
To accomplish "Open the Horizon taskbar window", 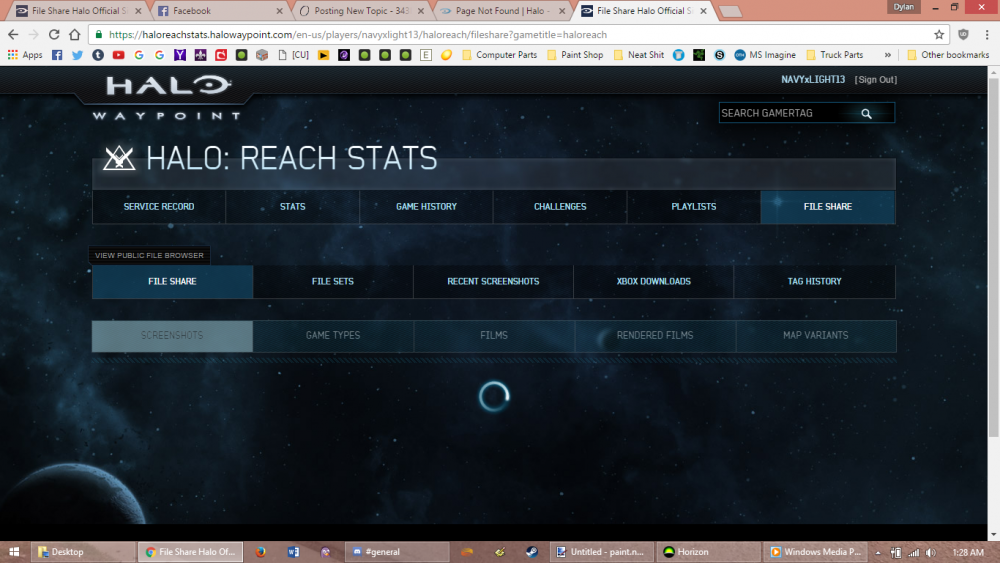I will (x=708, y=552).
